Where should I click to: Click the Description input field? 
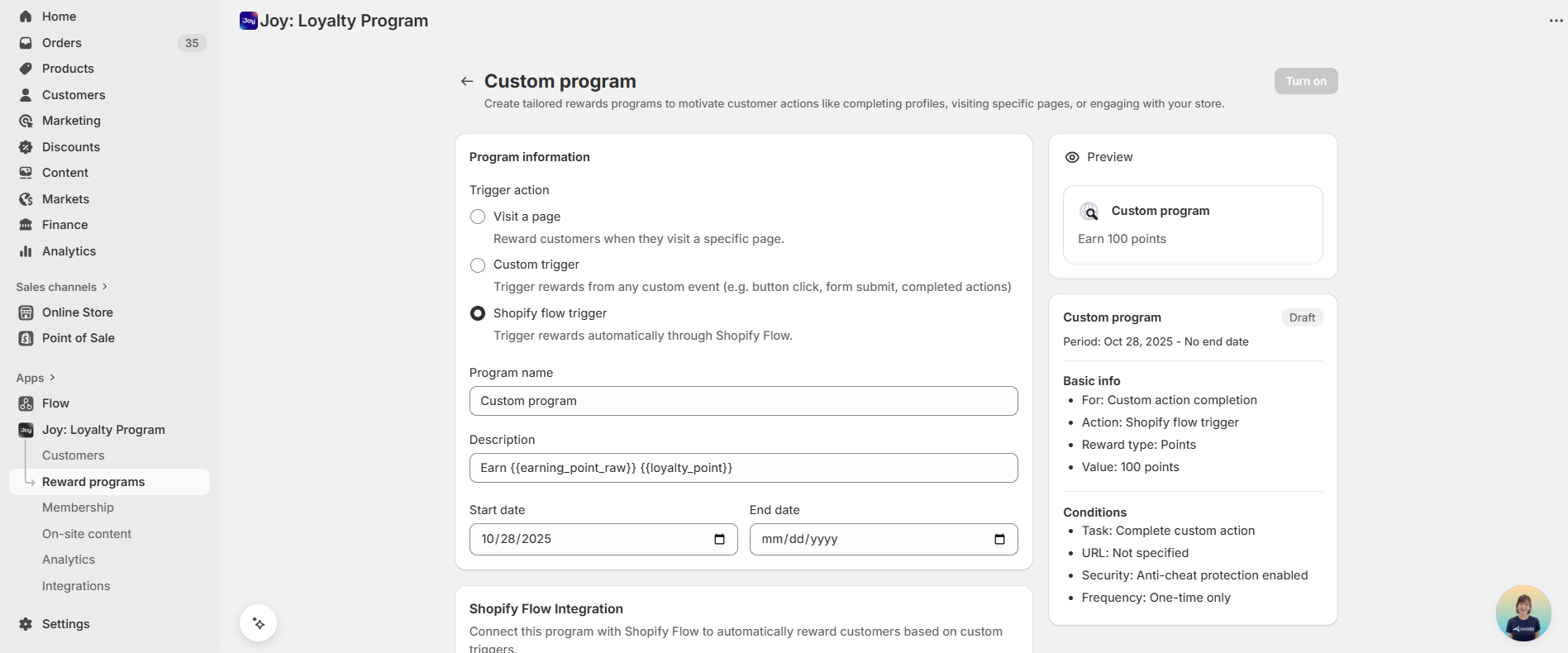click(x=743, y=468)
